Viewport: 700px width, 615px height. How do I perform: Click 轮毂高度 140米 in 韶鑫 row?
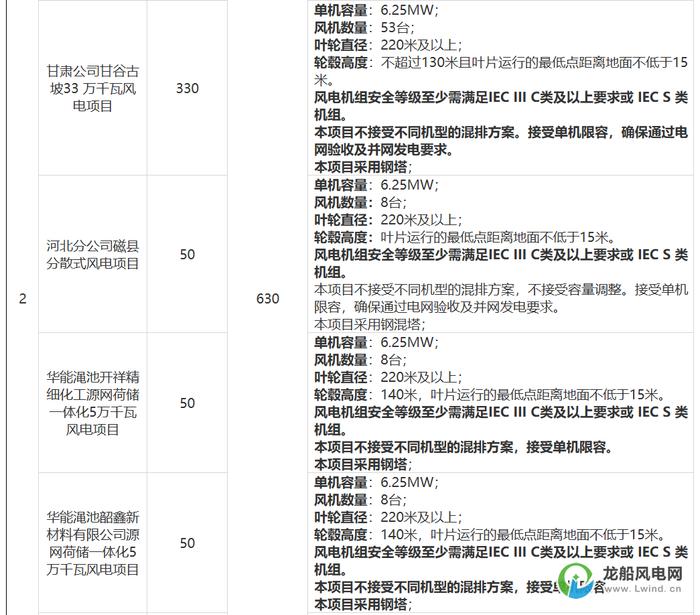click(x=490, y=535)
